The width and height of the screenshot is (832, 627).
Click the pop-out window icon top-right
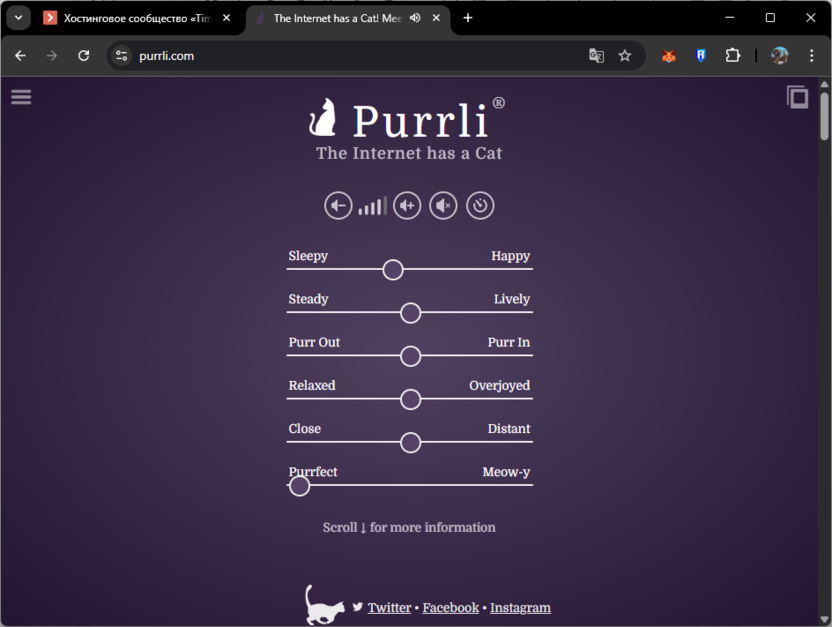[x=797, y=97]
